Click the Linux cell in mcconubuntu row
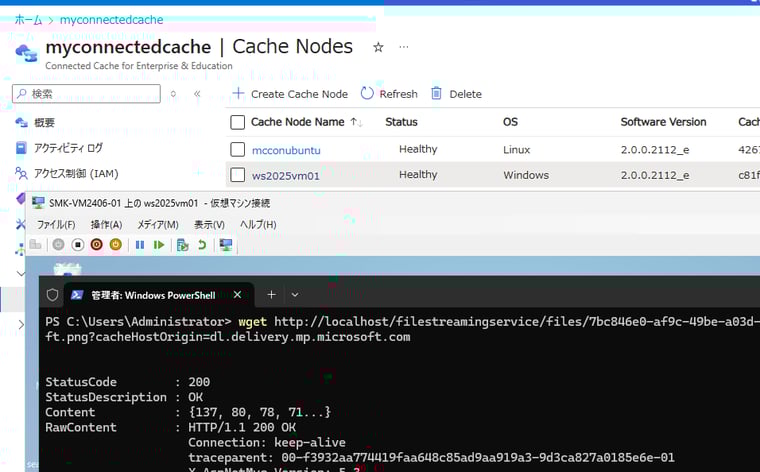Viewport: 760px width, 472px height. [x=517, y=150]
